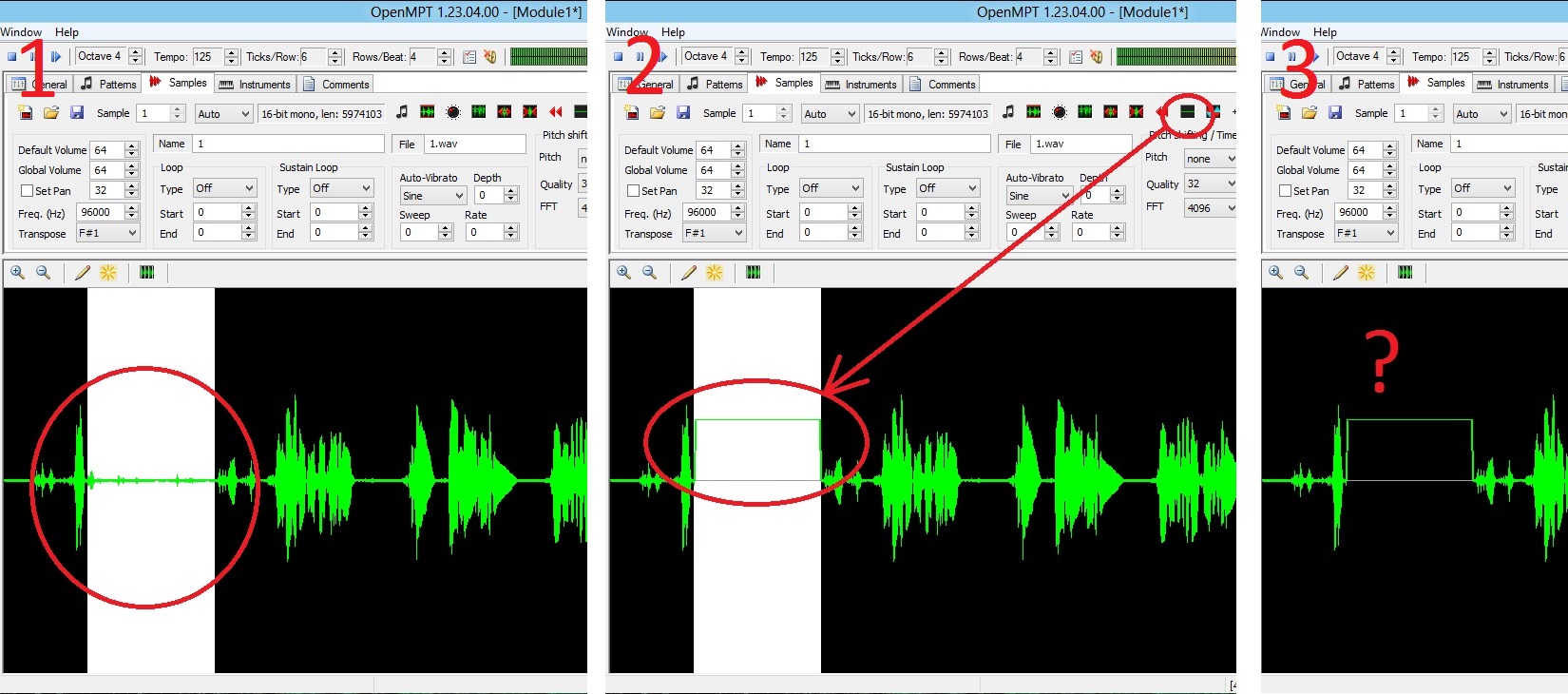Select the pencil draw tool in panel 3
Image resolution: width=1568 pixels, height=694 pixels.
coord(1340,273)
